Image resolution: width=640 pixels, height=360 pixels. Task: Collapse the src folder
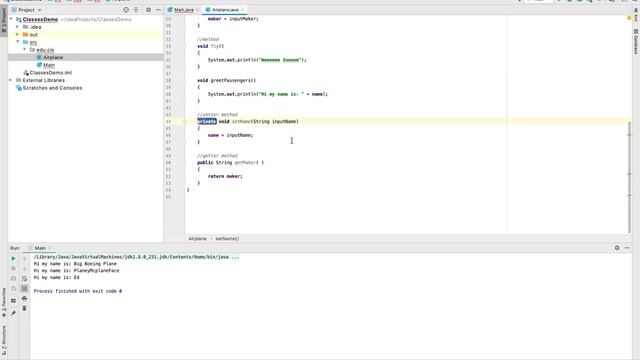point(18,42)
